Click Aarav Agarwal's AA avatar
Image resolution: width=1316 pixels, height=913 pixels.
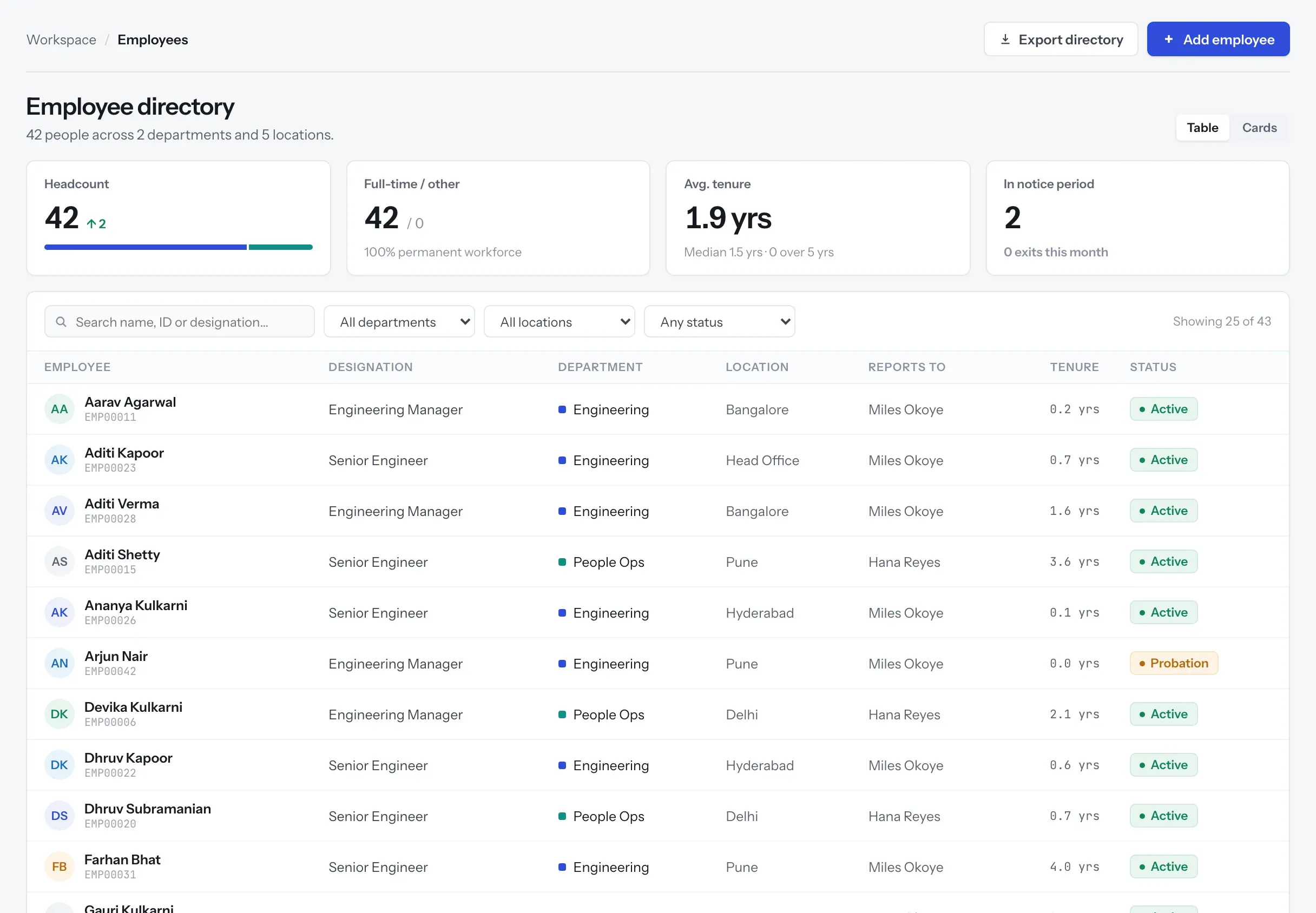point(60,409)
